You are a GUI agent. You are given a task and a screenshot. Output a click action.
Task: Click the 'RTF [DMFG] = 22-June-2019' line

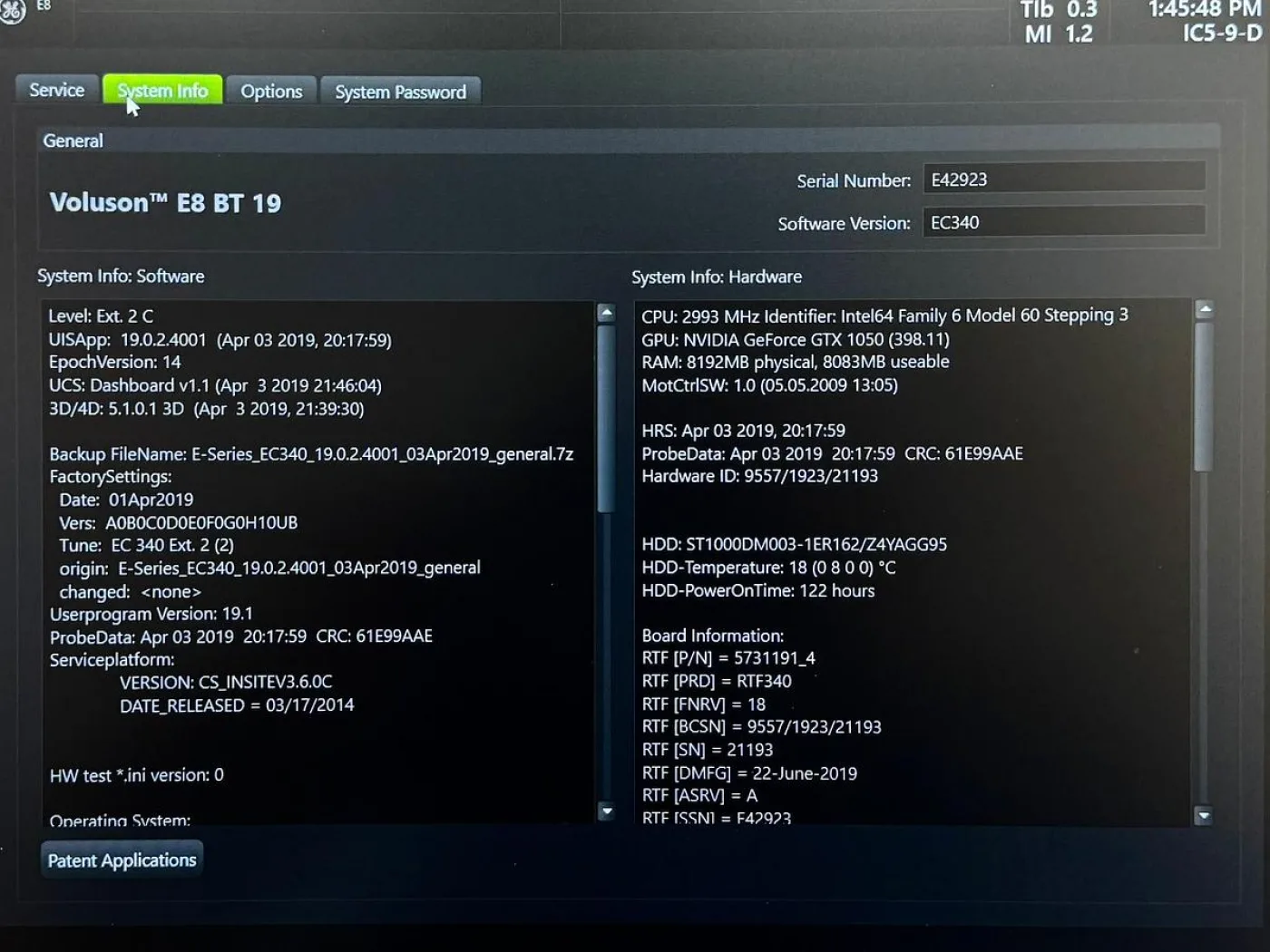click(x=749, y=773)
